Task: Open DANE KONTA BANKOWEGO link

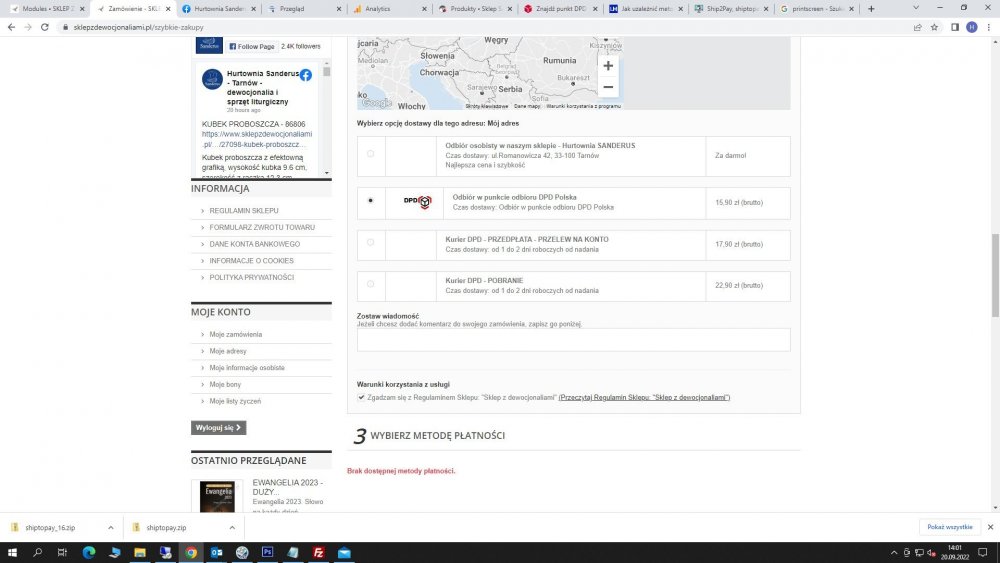Action: coord(254,244)
